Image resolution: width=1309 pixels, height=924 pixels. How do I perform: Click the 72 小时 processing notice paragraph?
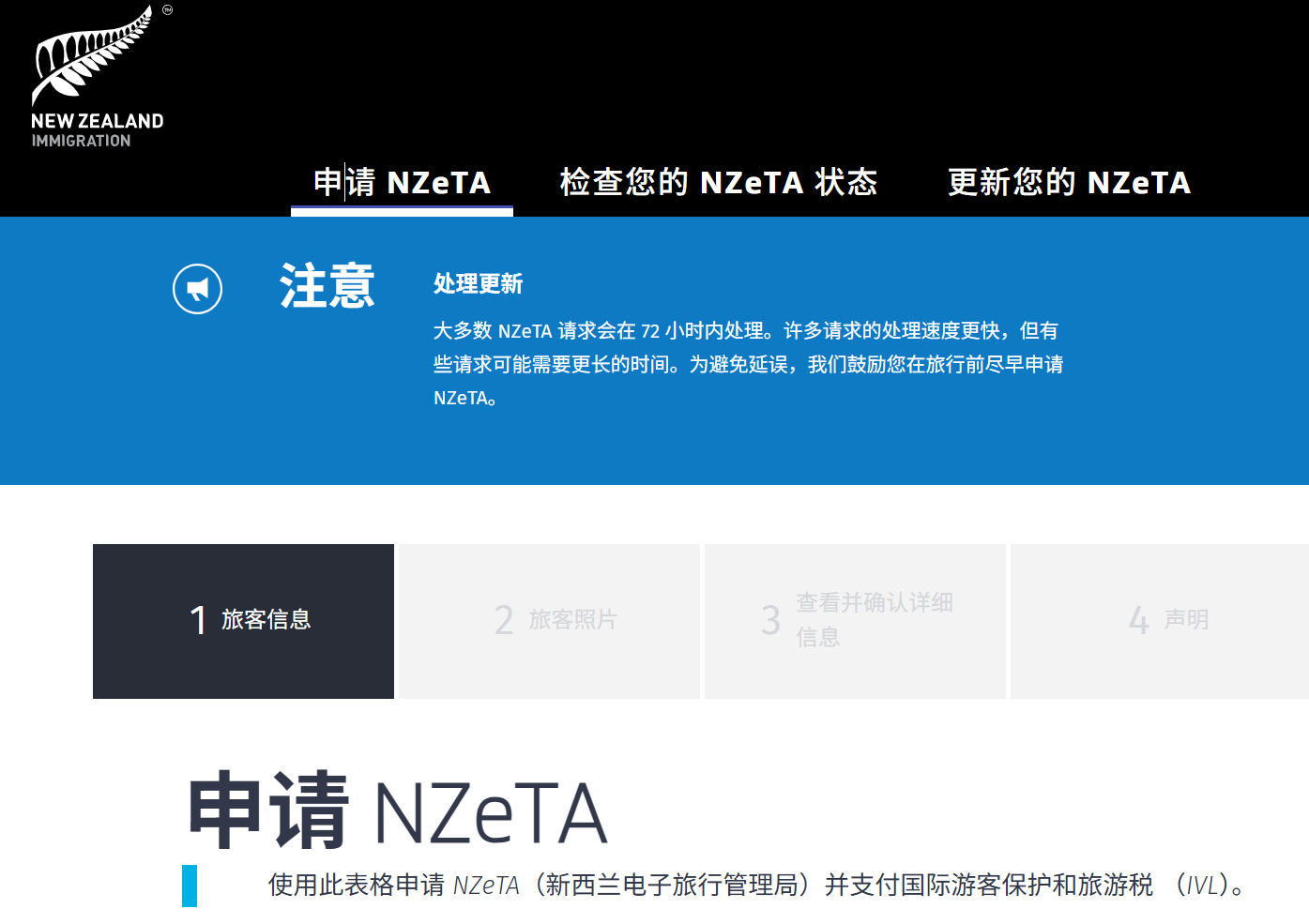(747, 364)
